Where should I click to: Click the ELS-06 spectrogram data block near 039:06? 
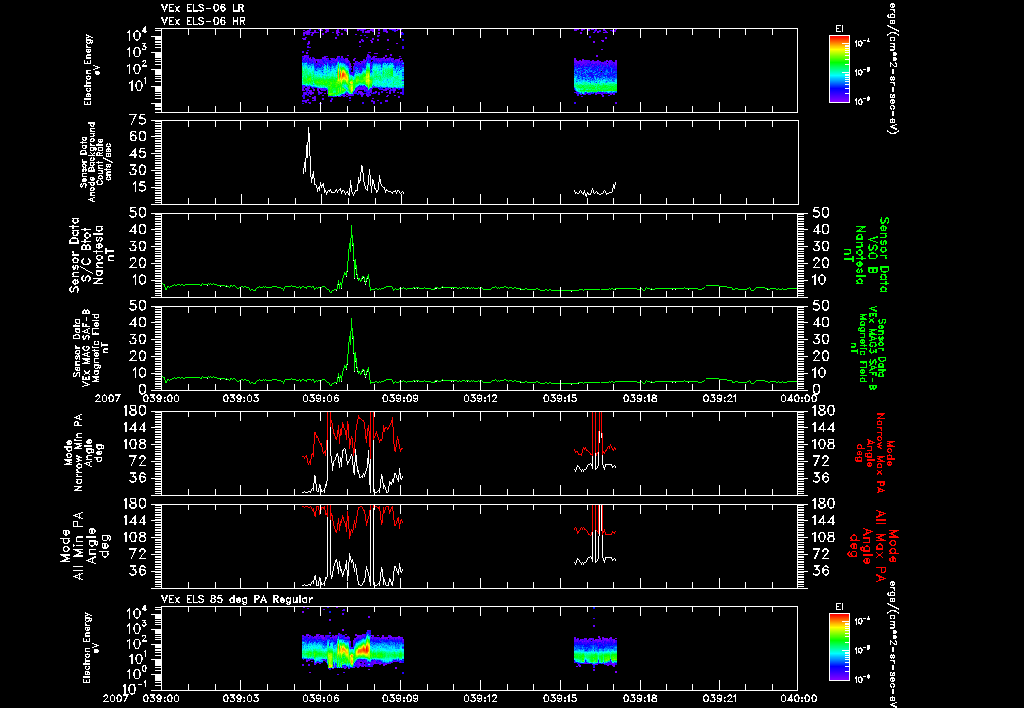pyautogui.click(x=353, y=75)
